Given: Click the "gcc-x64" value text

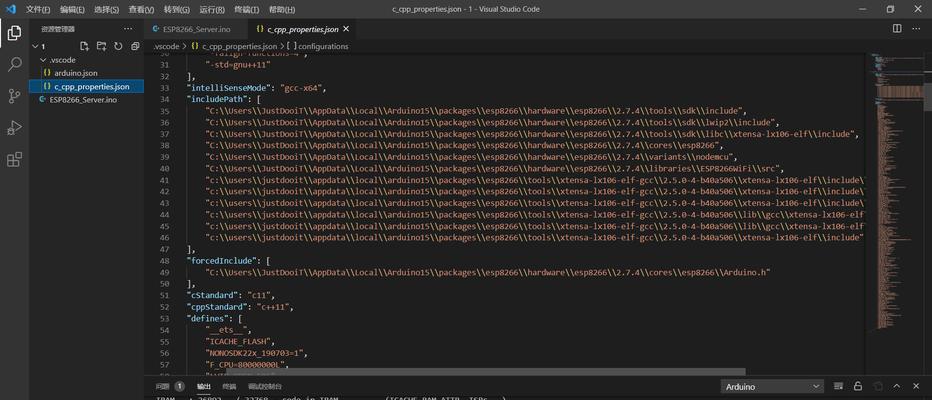Looking at the screenshot, I should coord(301,88).
